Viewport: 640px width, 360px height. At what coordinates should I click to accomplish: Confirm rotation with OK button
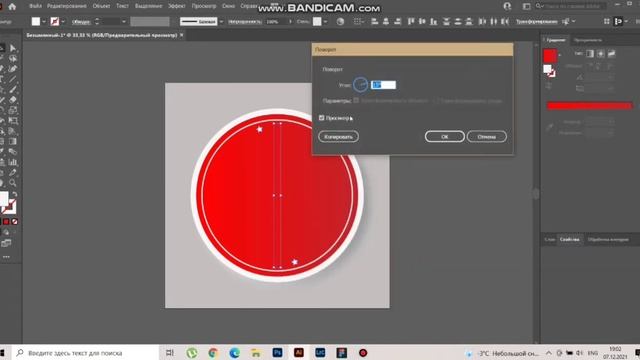(x=444, y=137)
